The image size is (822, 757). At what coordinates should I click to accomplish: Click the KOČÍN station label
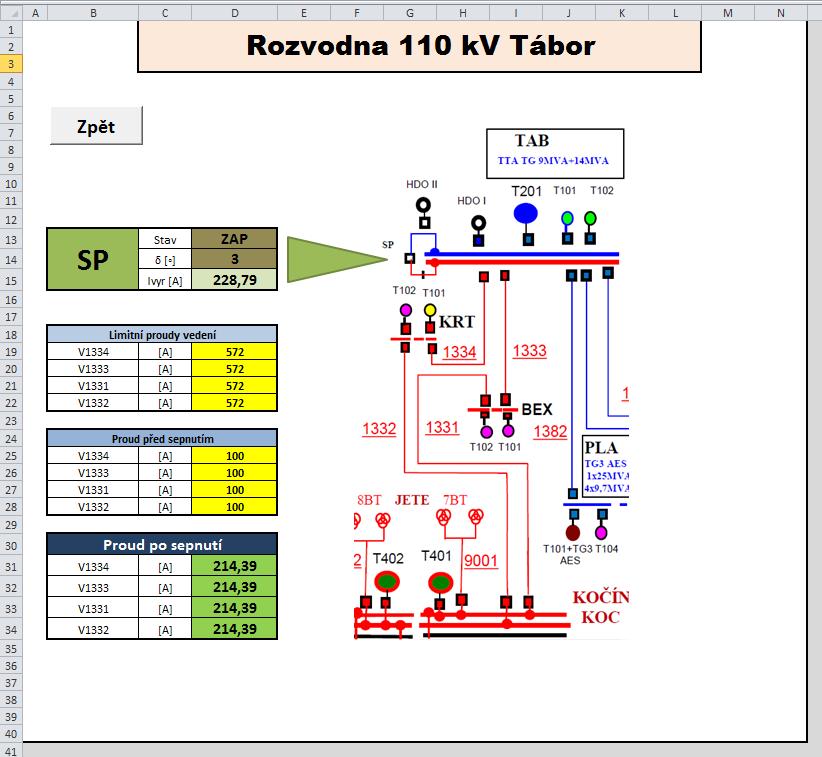pos(601,597)
